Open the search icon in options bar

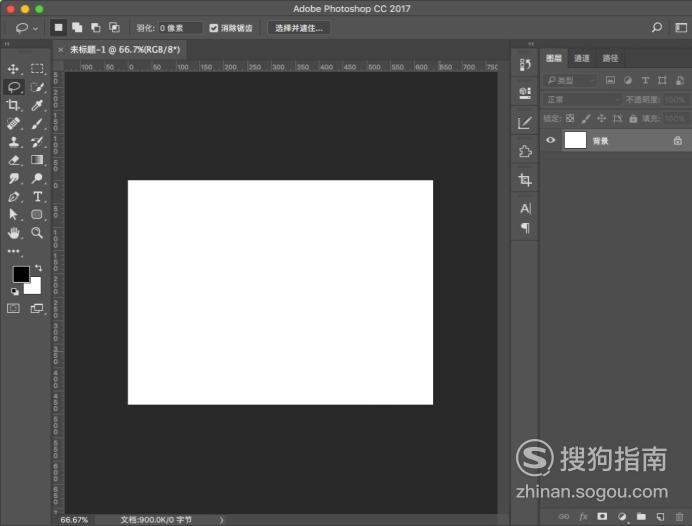pos(657,28)
